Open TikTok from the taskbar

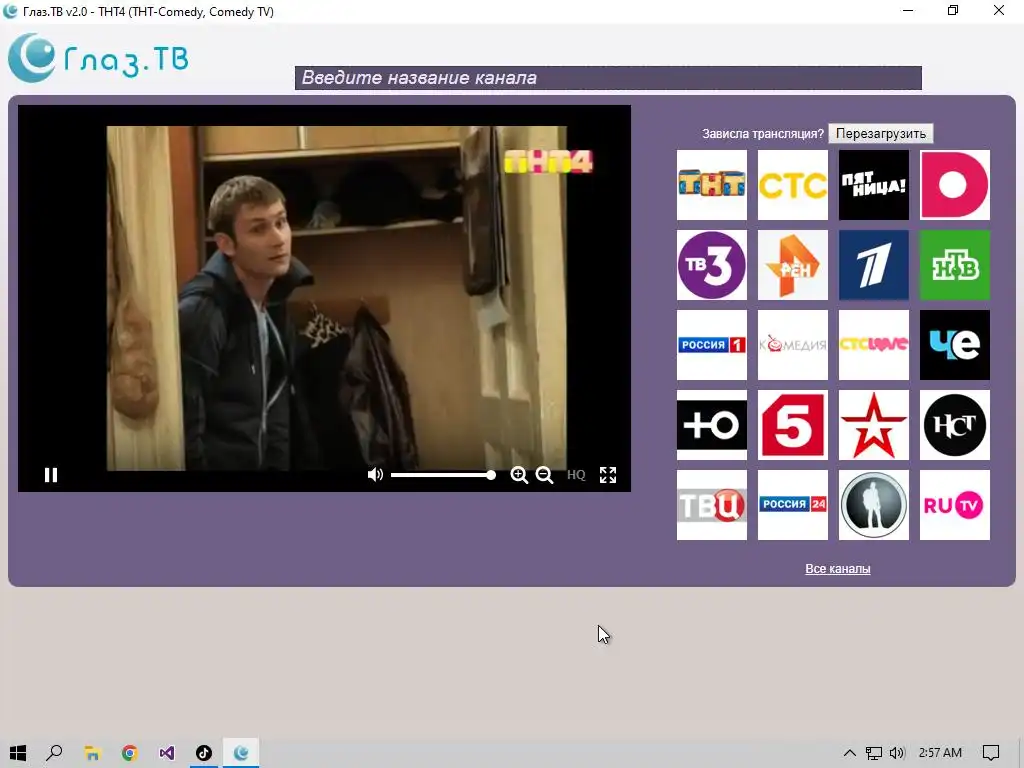[x=204, y=753]
